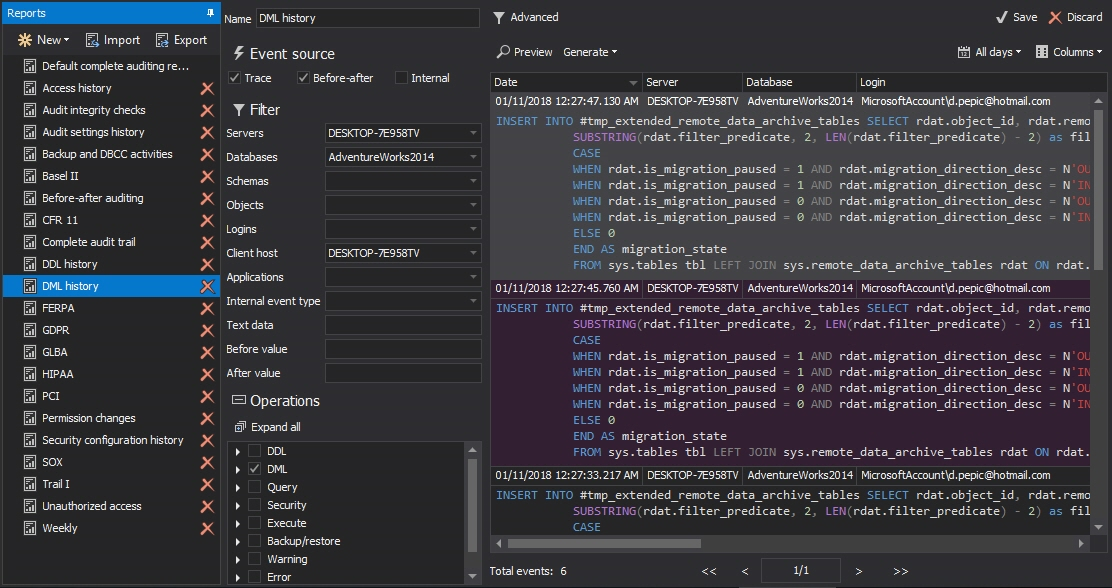The height and width of the screenshot is (588, 1112).
Task: Click the report icon next to Complete audit trail
Action: coord(30,242)
